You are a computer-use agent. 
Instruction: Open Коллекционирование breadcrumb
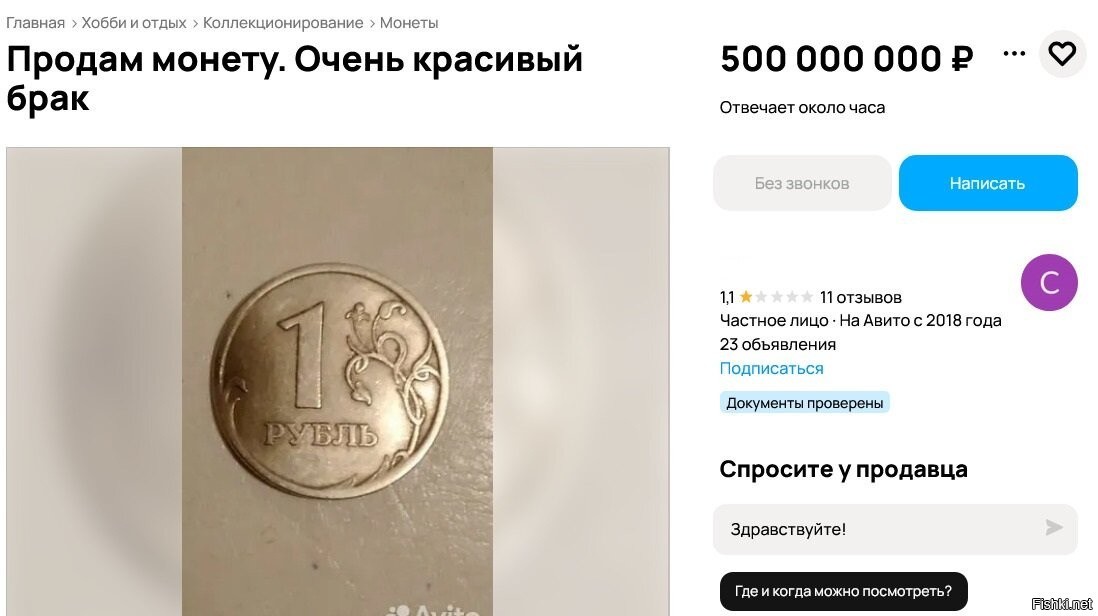pyautogui.click(x=283, y=23)
